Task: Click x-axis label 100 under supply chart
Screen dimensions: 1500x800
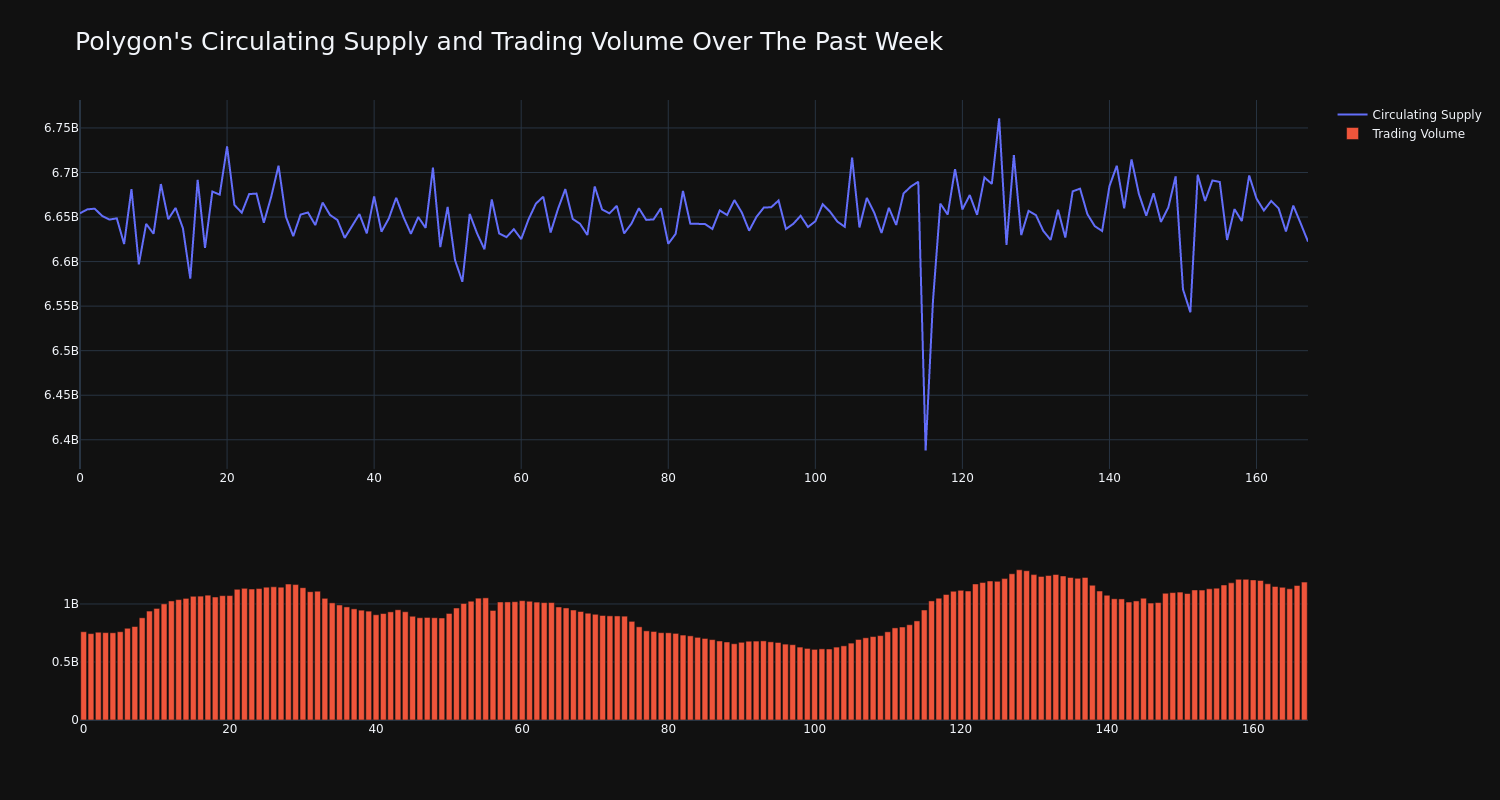Action: point(815,478)
